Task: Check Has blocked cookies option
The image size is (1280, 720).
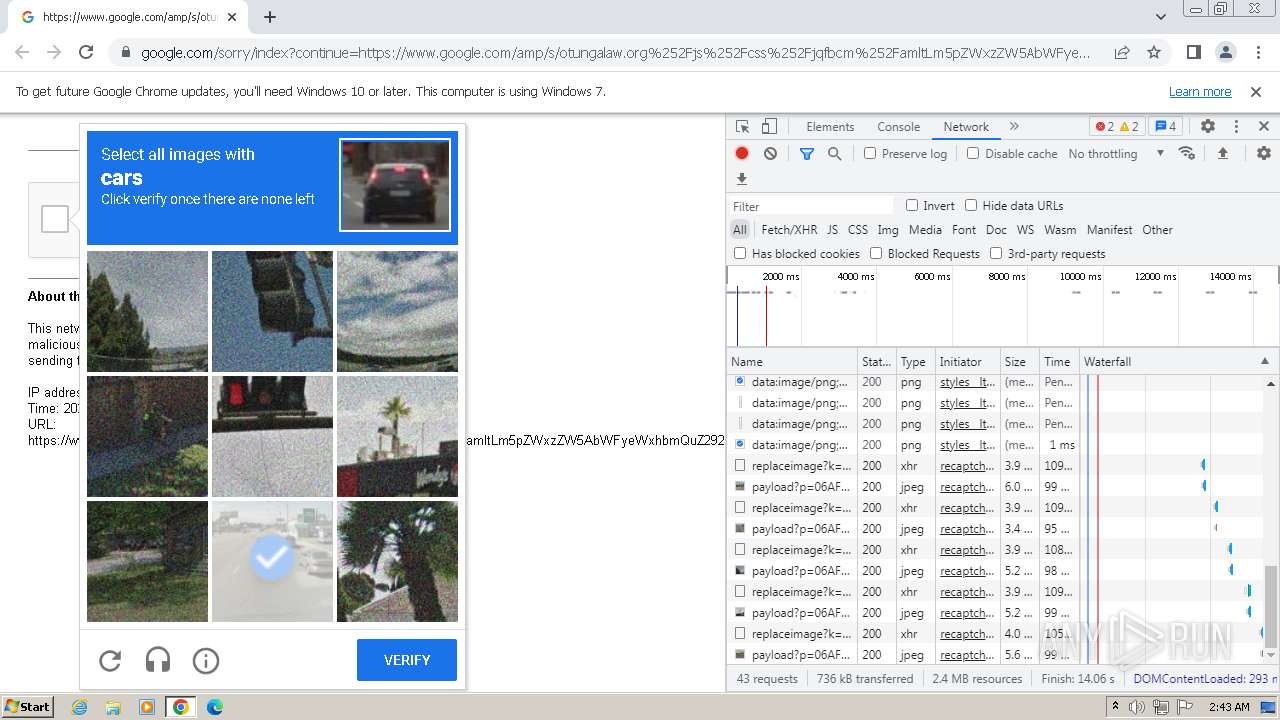Action: coord(740,253)
